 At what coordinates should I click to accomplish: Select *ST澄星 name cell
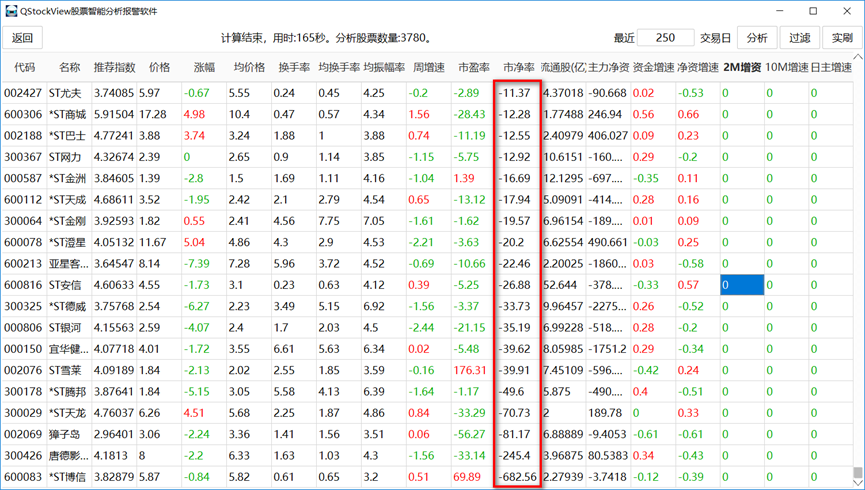point(70,242)
